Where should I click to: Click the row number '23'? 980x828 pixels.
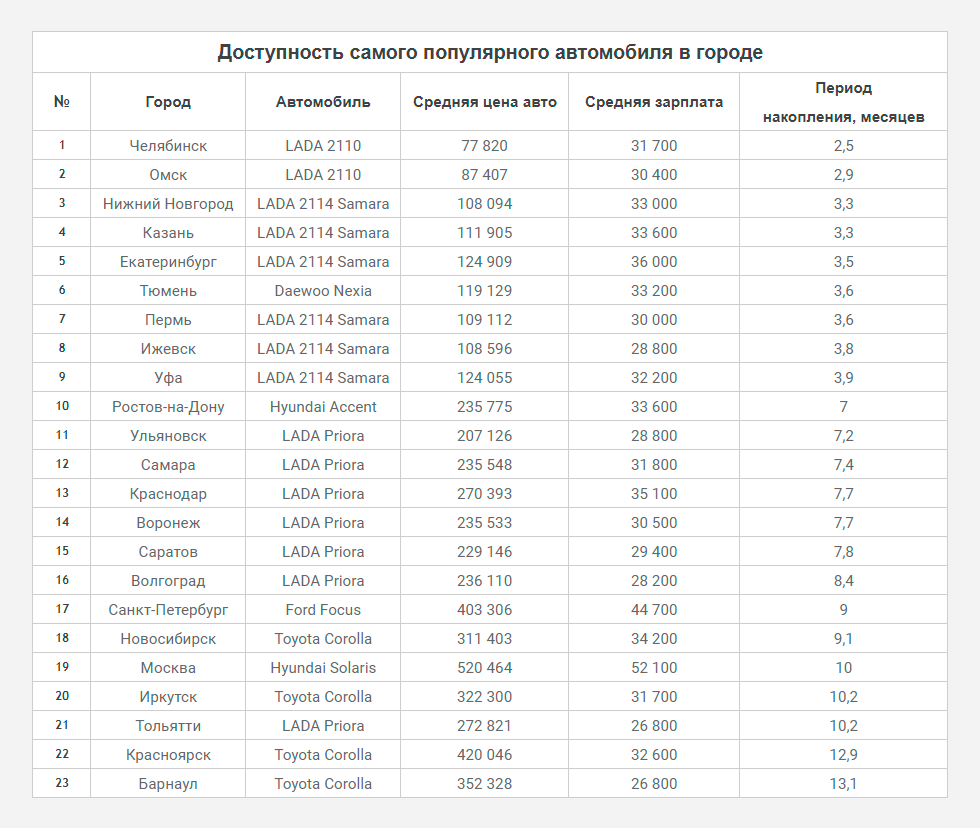(x=62, y=783)
